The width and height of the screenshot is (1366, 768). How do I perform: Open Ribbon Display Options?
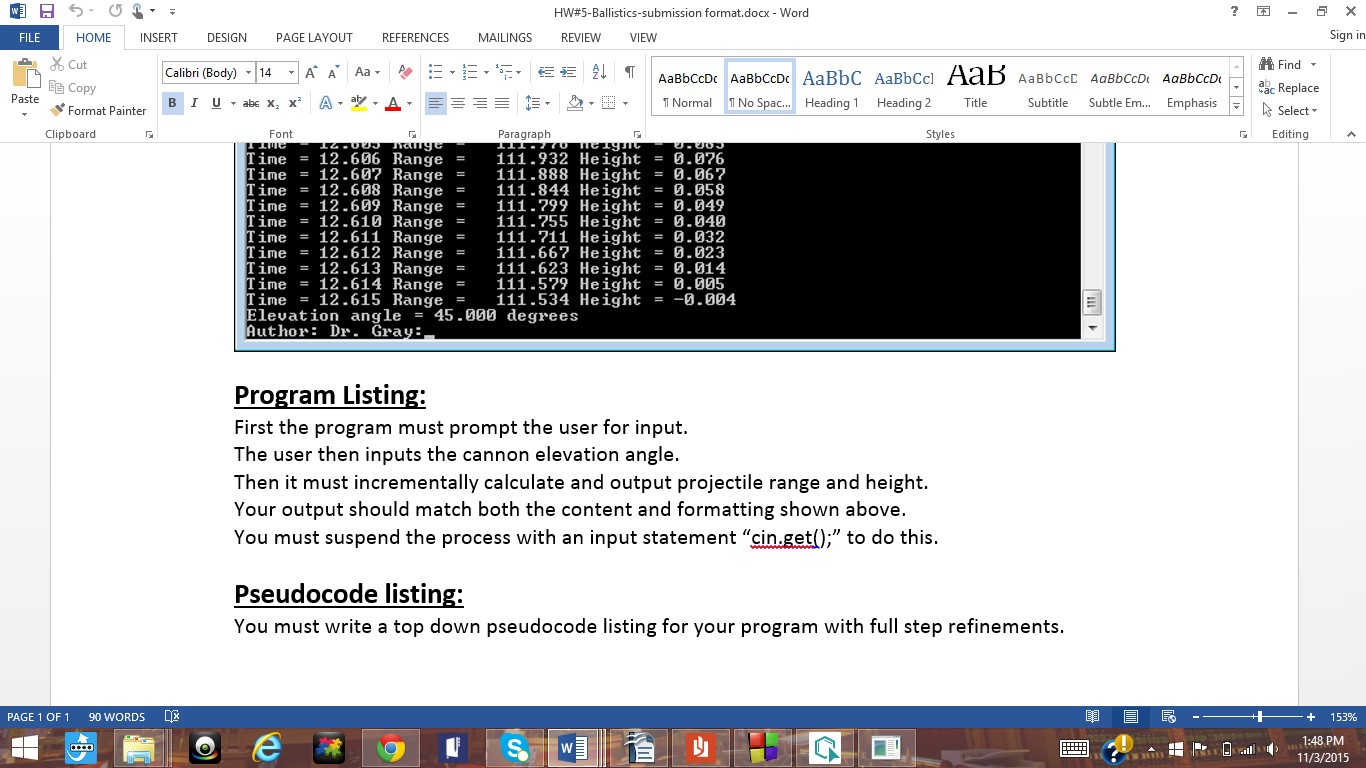1264,12
